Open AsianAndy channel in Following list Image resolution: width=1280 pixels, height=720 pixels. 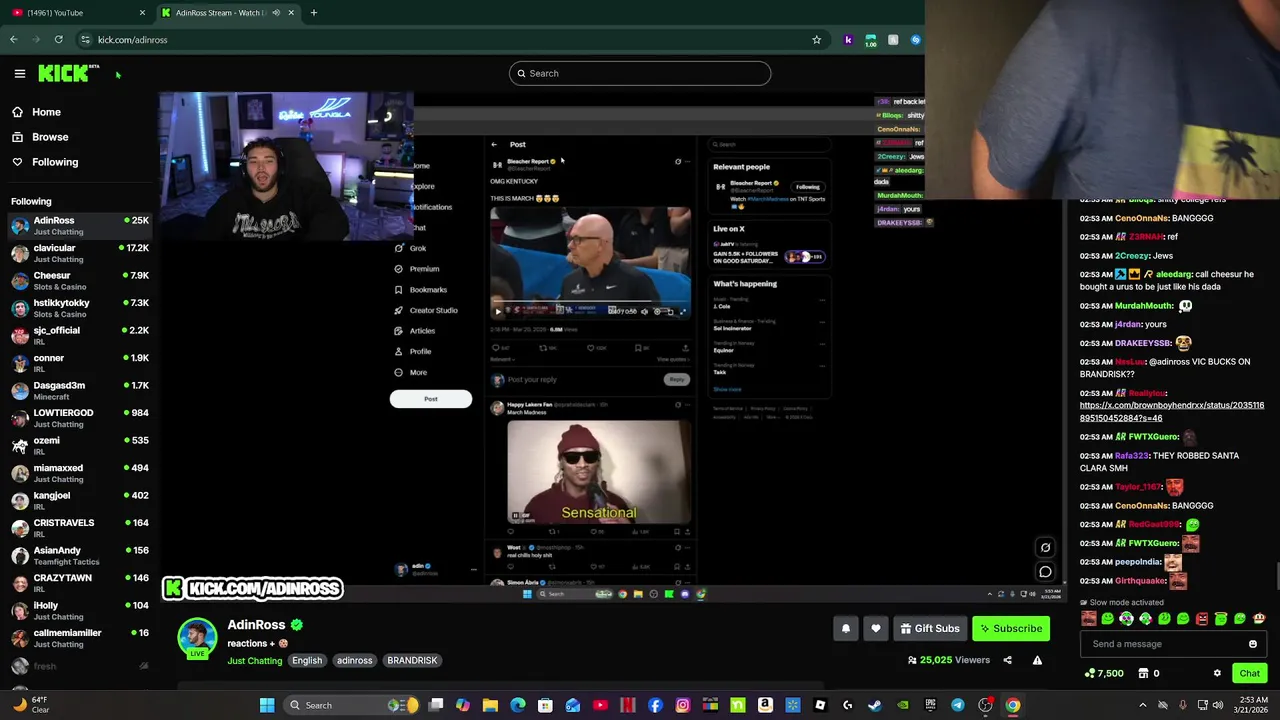pyautogui.click(x=80, y=556)
